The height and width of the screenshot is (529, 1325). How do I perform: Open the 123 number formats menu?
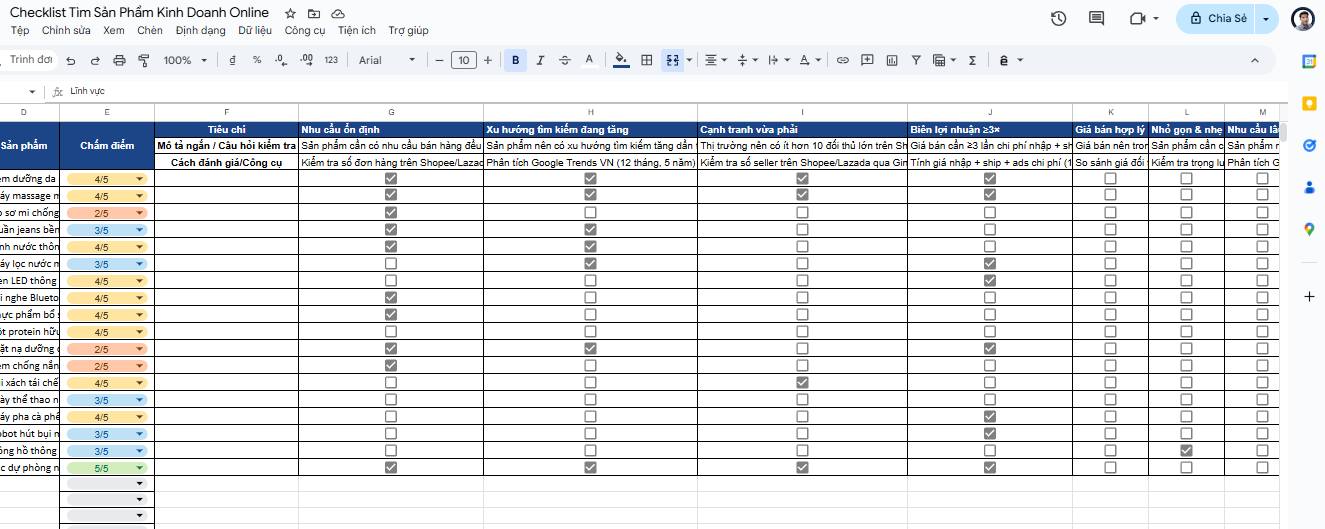pyautogui.click(x=331, y=60)
